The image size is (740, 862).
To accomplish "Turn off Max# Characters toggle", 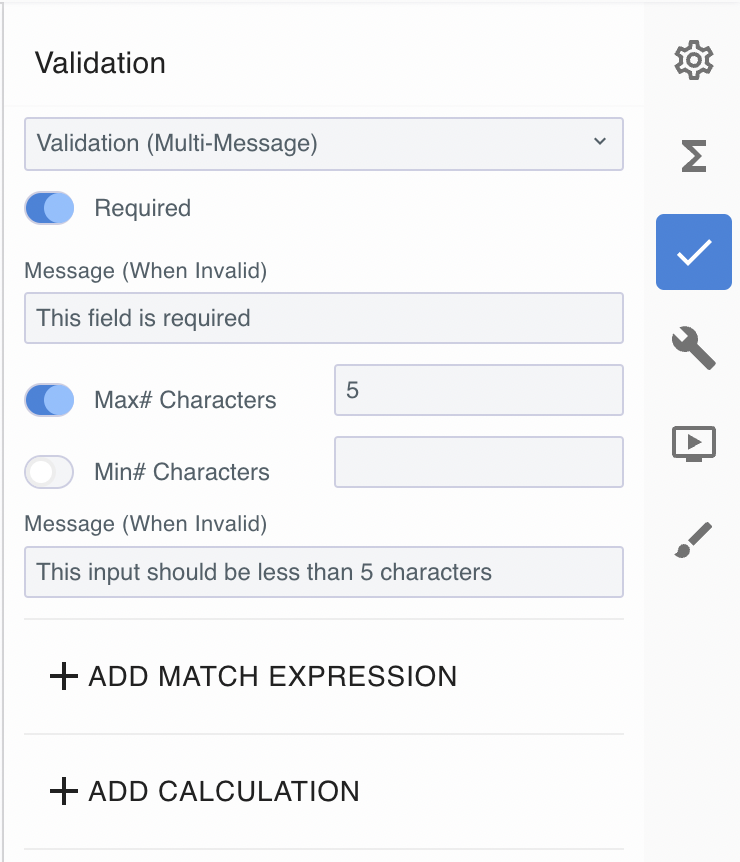I will pyautogui.click(x=49, y=400).
